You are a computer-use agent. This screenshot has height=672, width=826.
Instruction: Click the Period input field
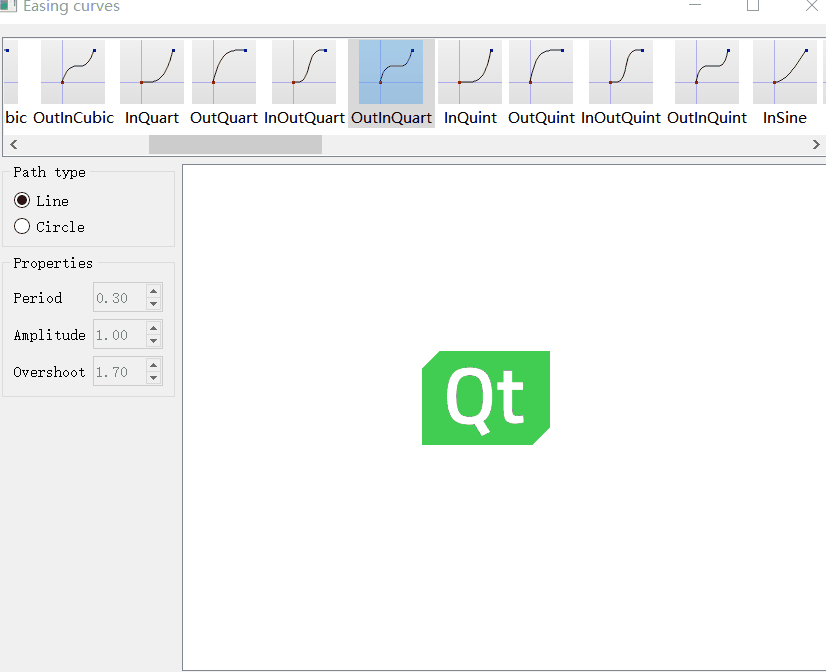coord(120,298)
